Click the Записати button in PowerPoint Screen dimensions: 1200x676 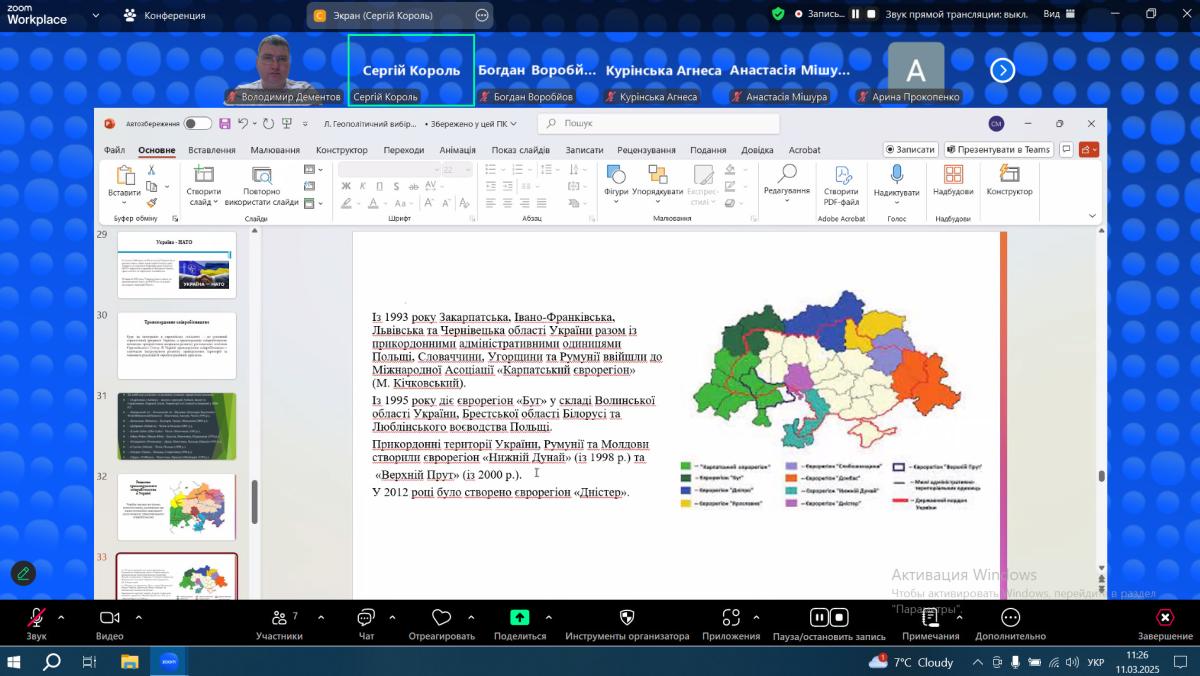tap(910, 149)
